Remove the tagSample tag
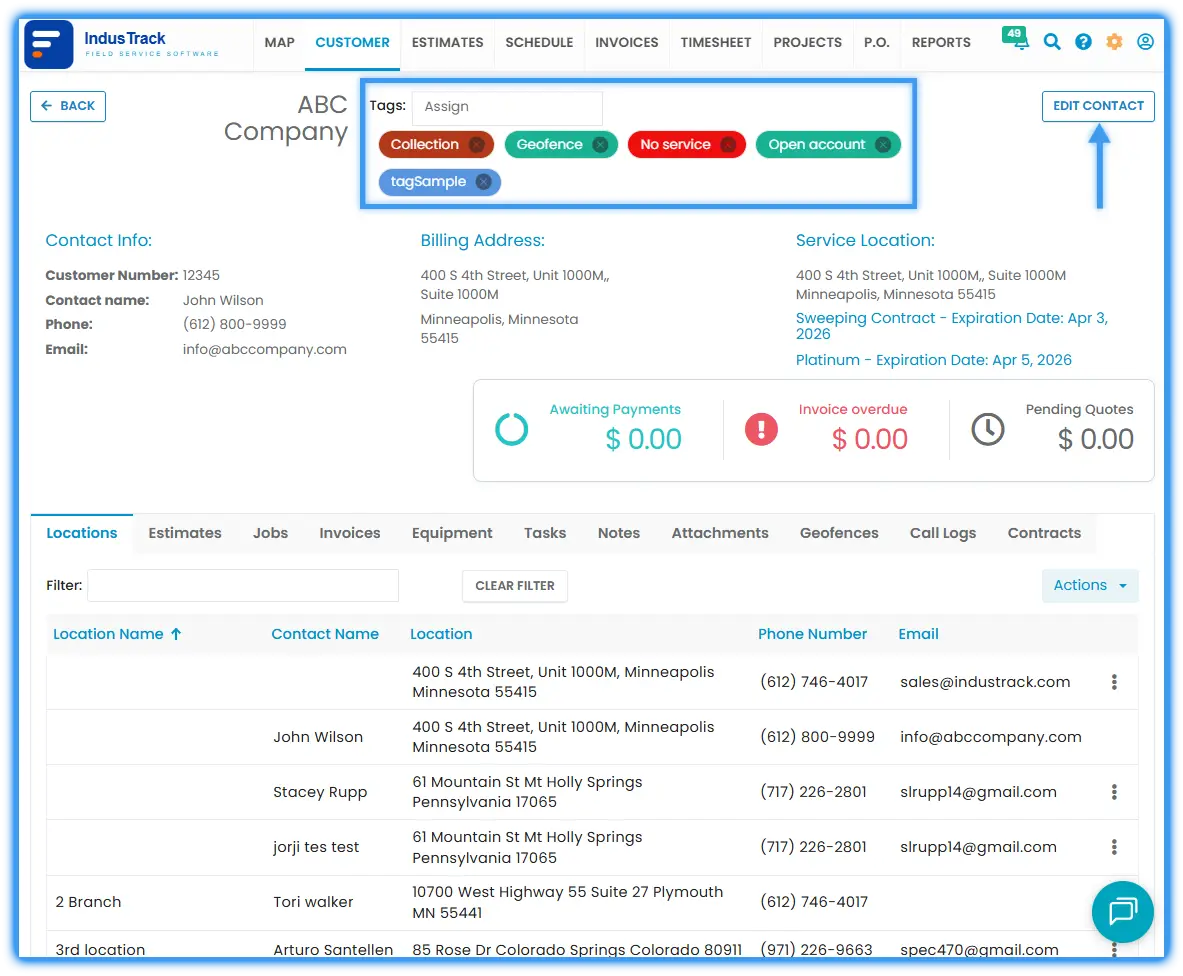Viewport: 1183px width, 976px height. click(484, 182)
